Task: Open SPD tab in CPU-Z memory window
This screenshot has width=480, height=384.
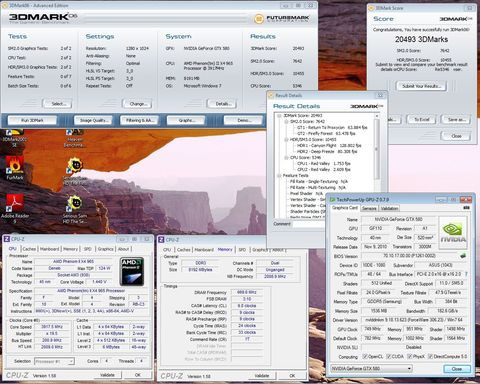Action: [242, 250]
